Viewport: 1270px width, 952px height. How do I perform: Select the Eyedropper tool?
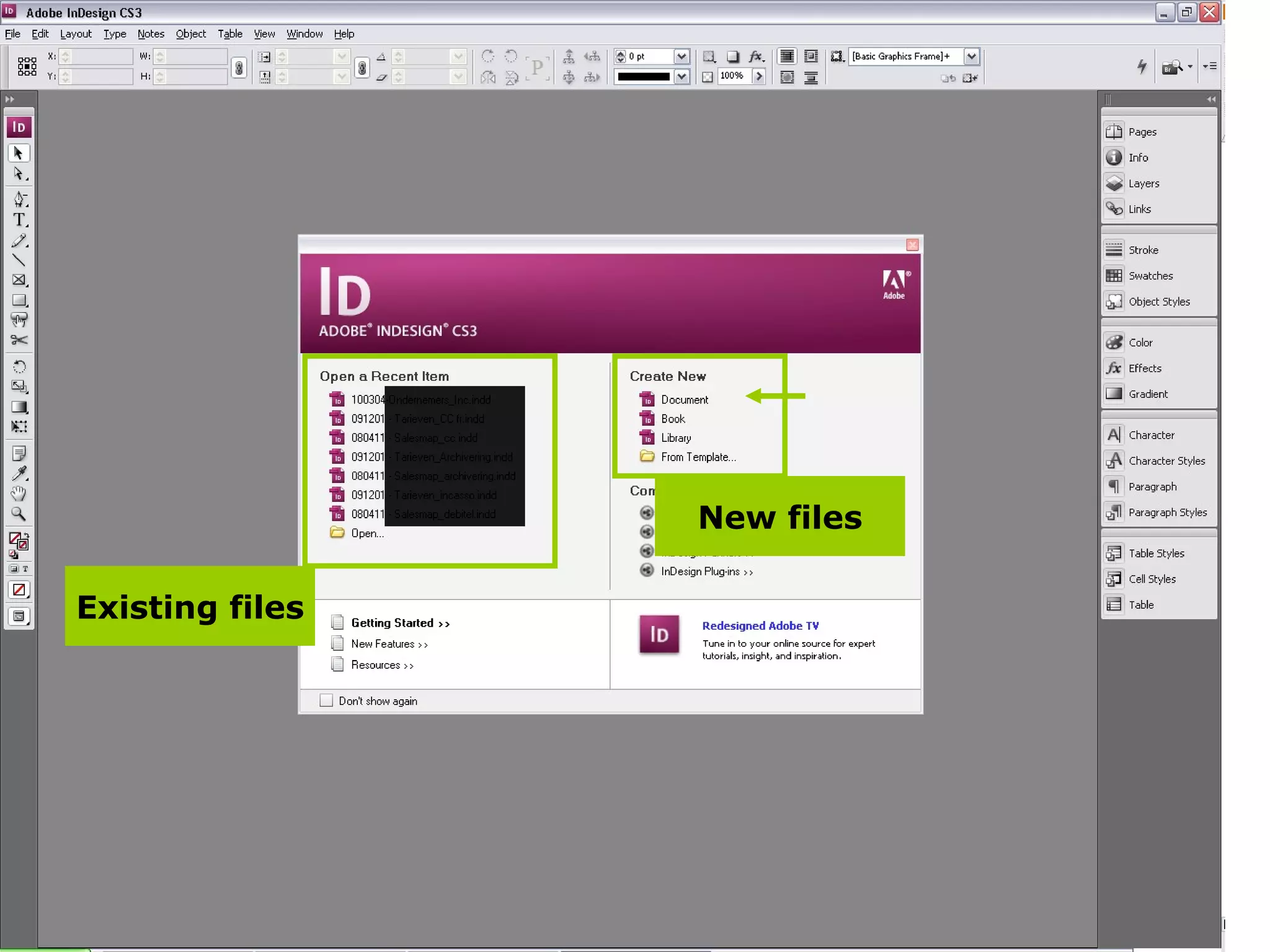coord(19,474)
